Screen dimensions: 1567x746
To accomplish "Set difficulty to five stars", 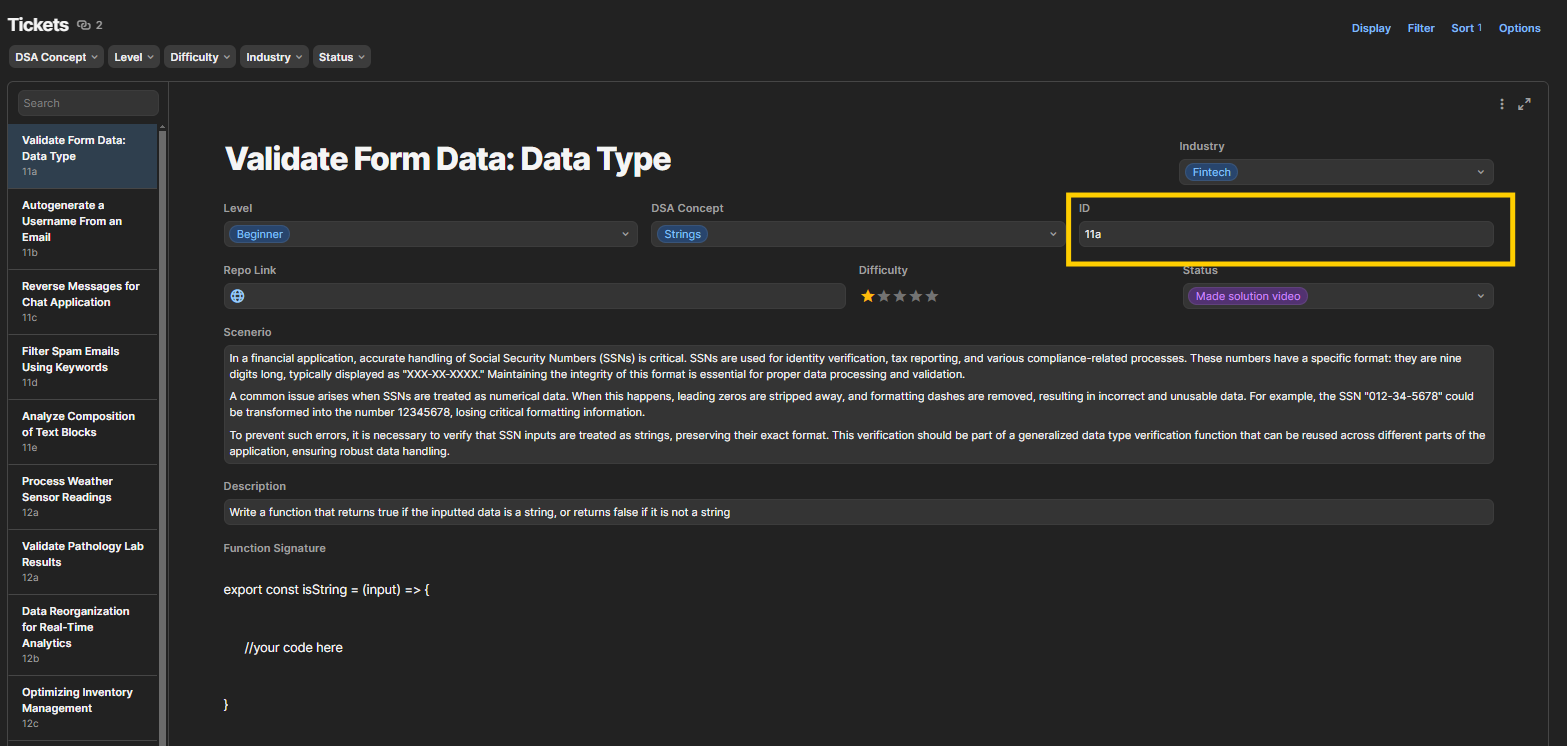I will pos(932,296).
